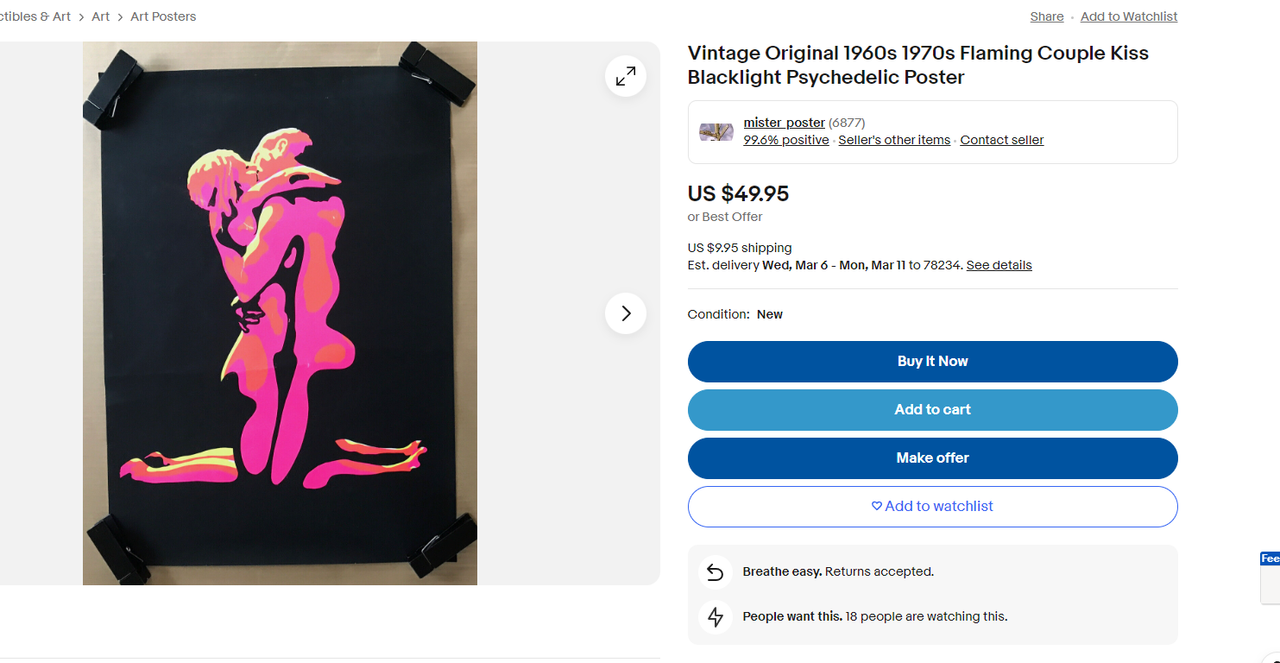1280x663 pixels.
Task: Click the returns arrow icon
Action: 715,572
